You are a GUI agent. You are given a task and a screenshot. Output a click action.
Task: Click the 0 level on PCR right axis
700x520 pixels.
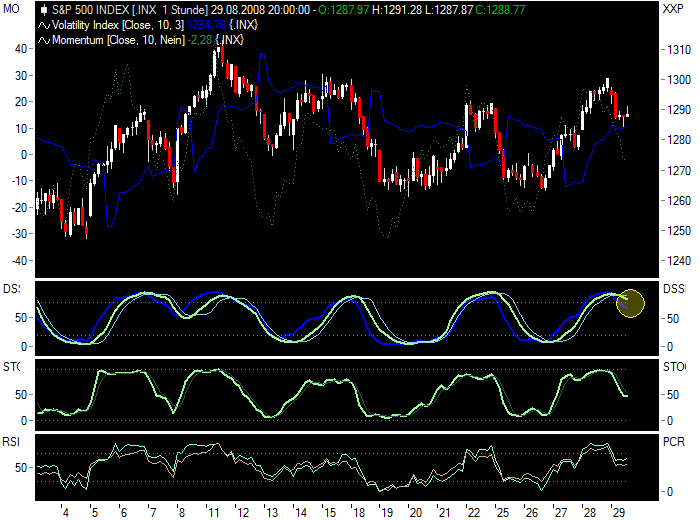point(670,492)
